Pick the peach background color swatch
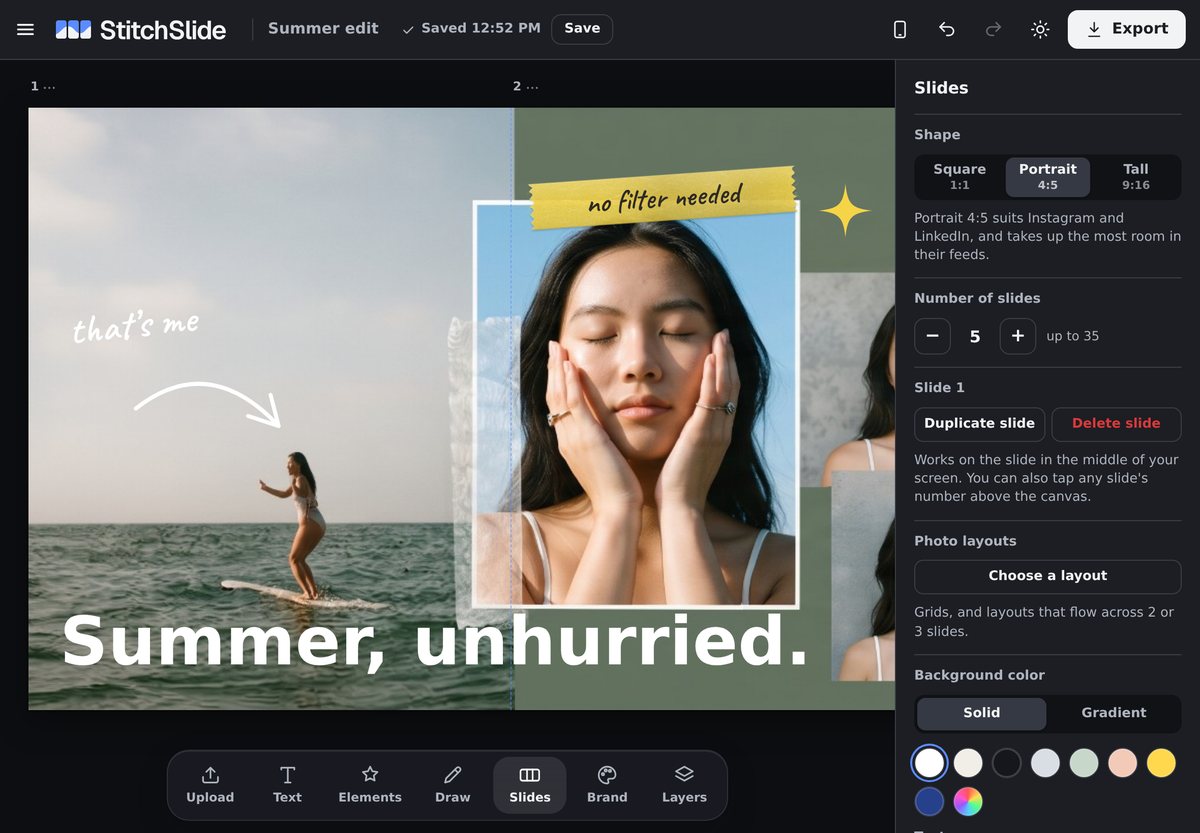Image resolution: width=1200 pixels, height=833 pixels. (x=1122, y=763)
